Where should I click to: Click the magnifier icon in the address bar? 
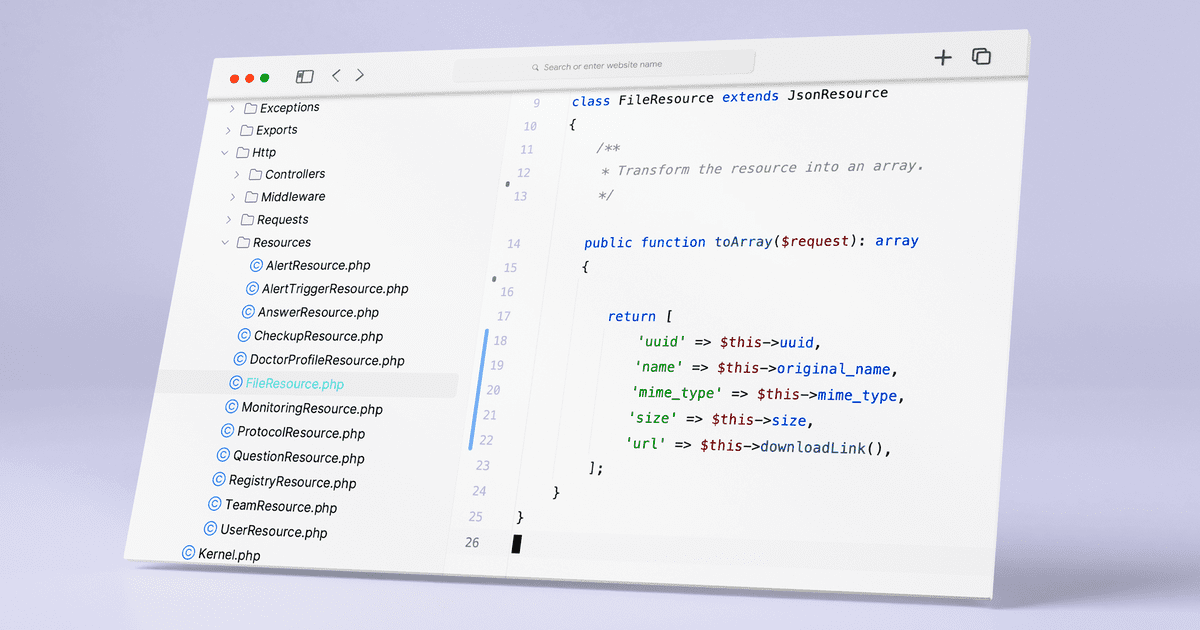pyautogui.click(x=535, y=67)
